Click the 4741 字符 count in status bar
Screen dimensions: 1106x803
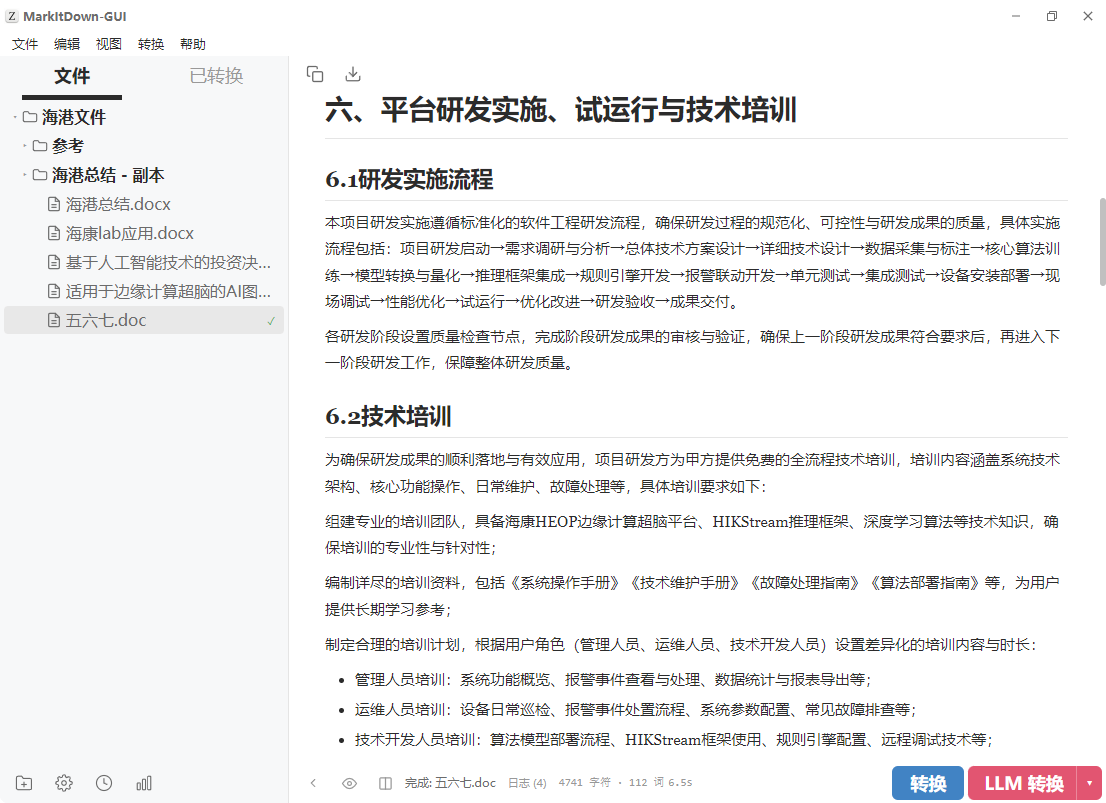[584, 783]
